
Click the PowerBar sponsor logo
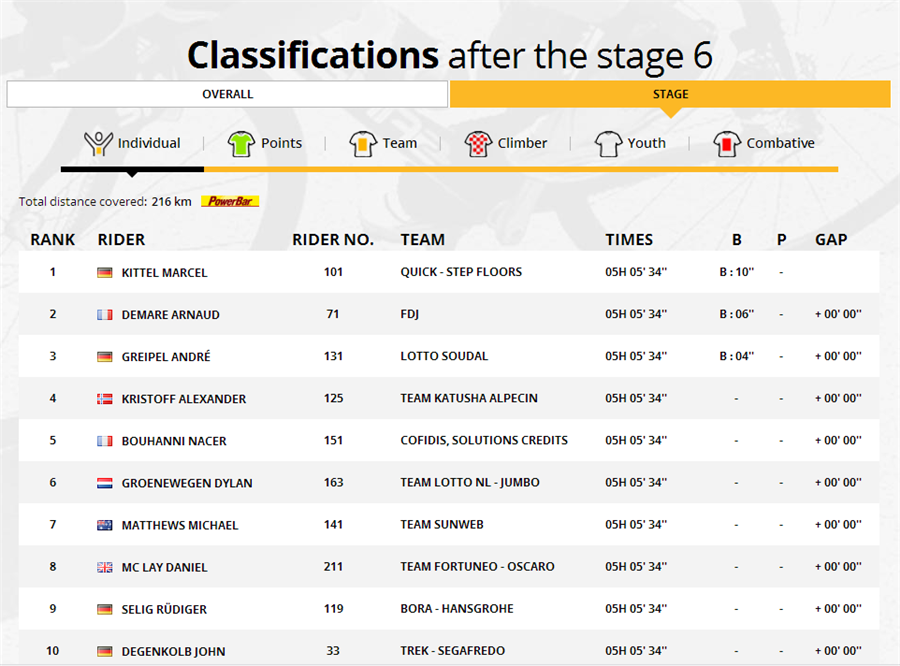pyautogui.click(x=230, y=201)
